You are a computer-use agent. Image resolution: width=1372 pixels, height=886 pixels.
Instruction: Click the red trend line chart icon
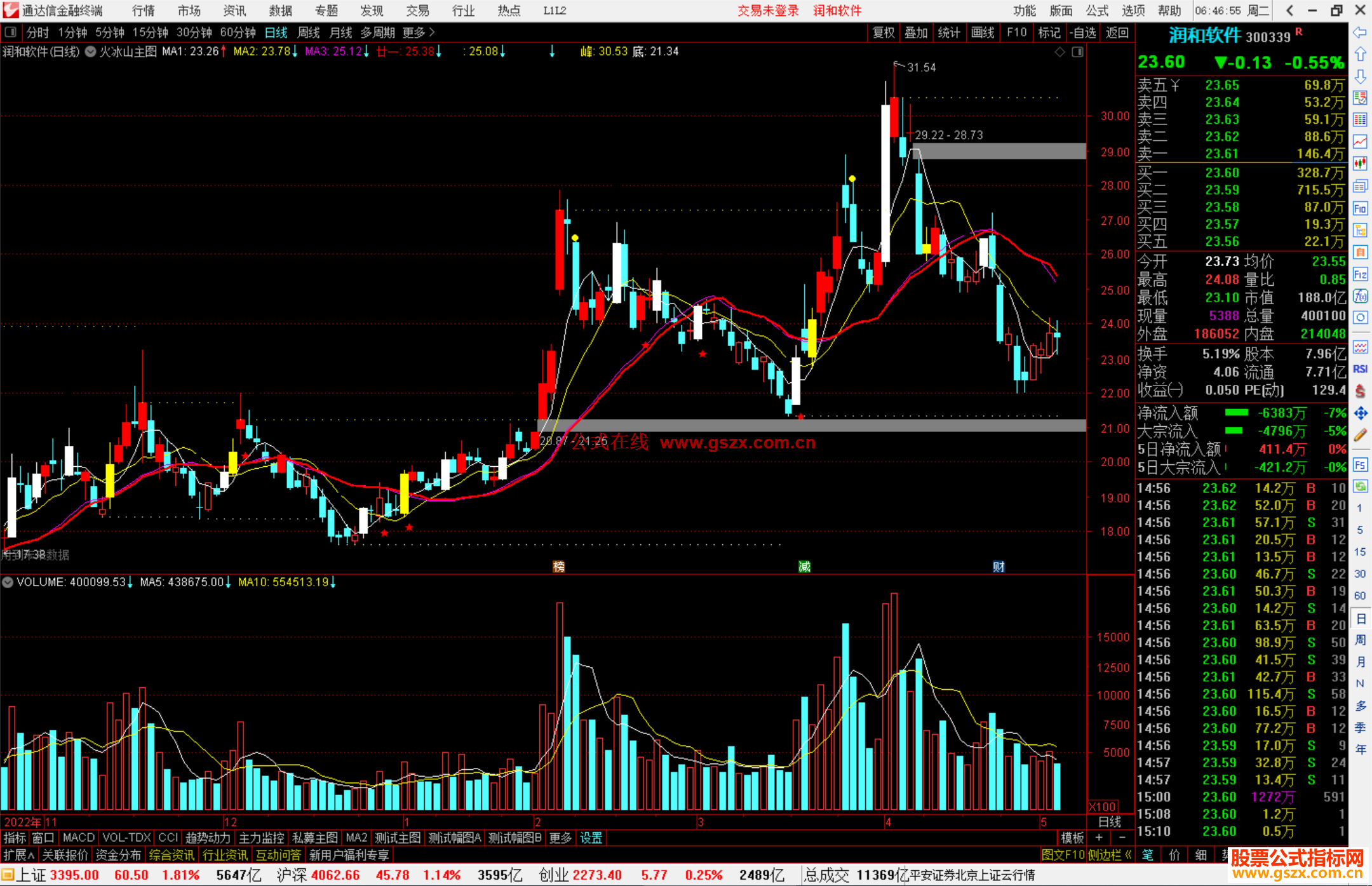click(x=1360, y=142)
